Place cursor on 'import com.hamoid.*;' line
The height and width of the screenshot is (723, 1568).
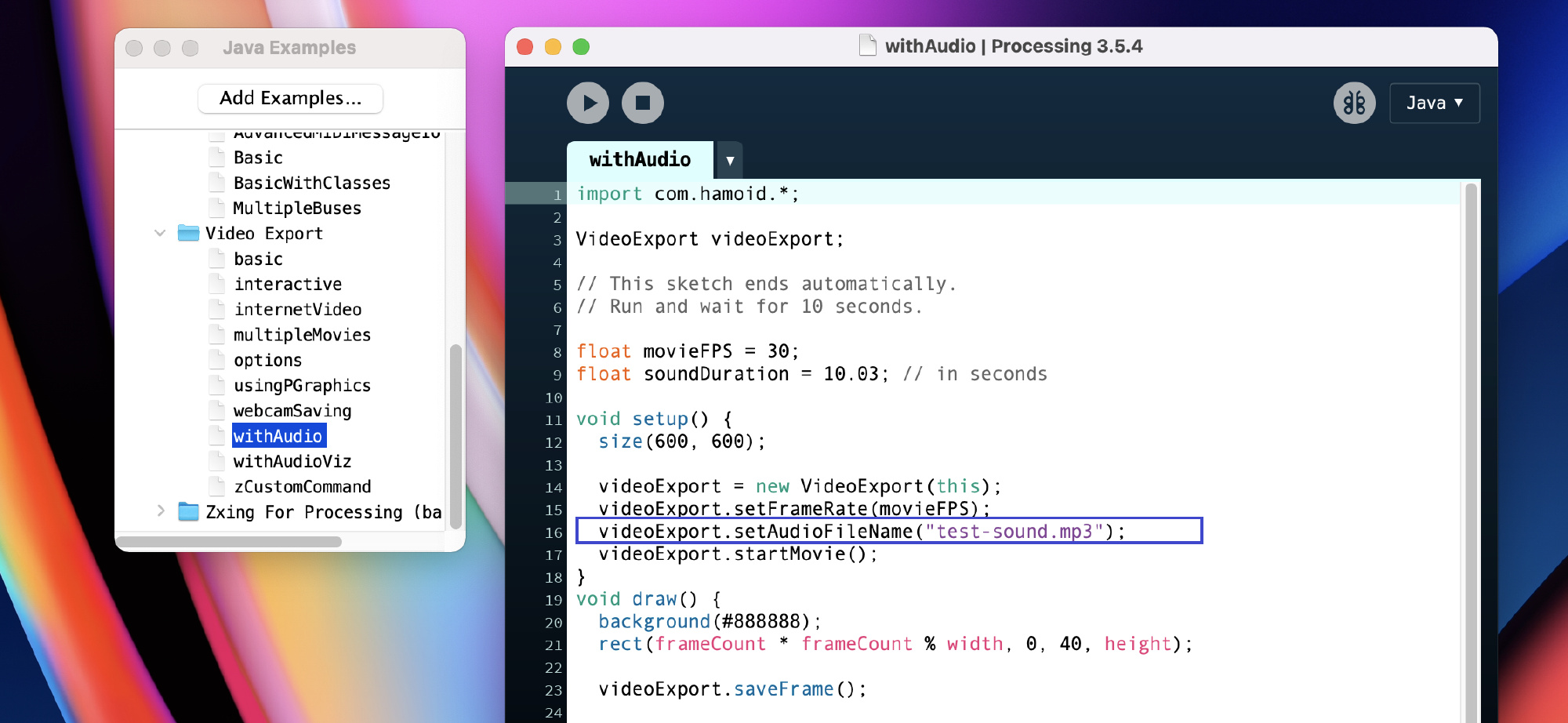(688, 194)
